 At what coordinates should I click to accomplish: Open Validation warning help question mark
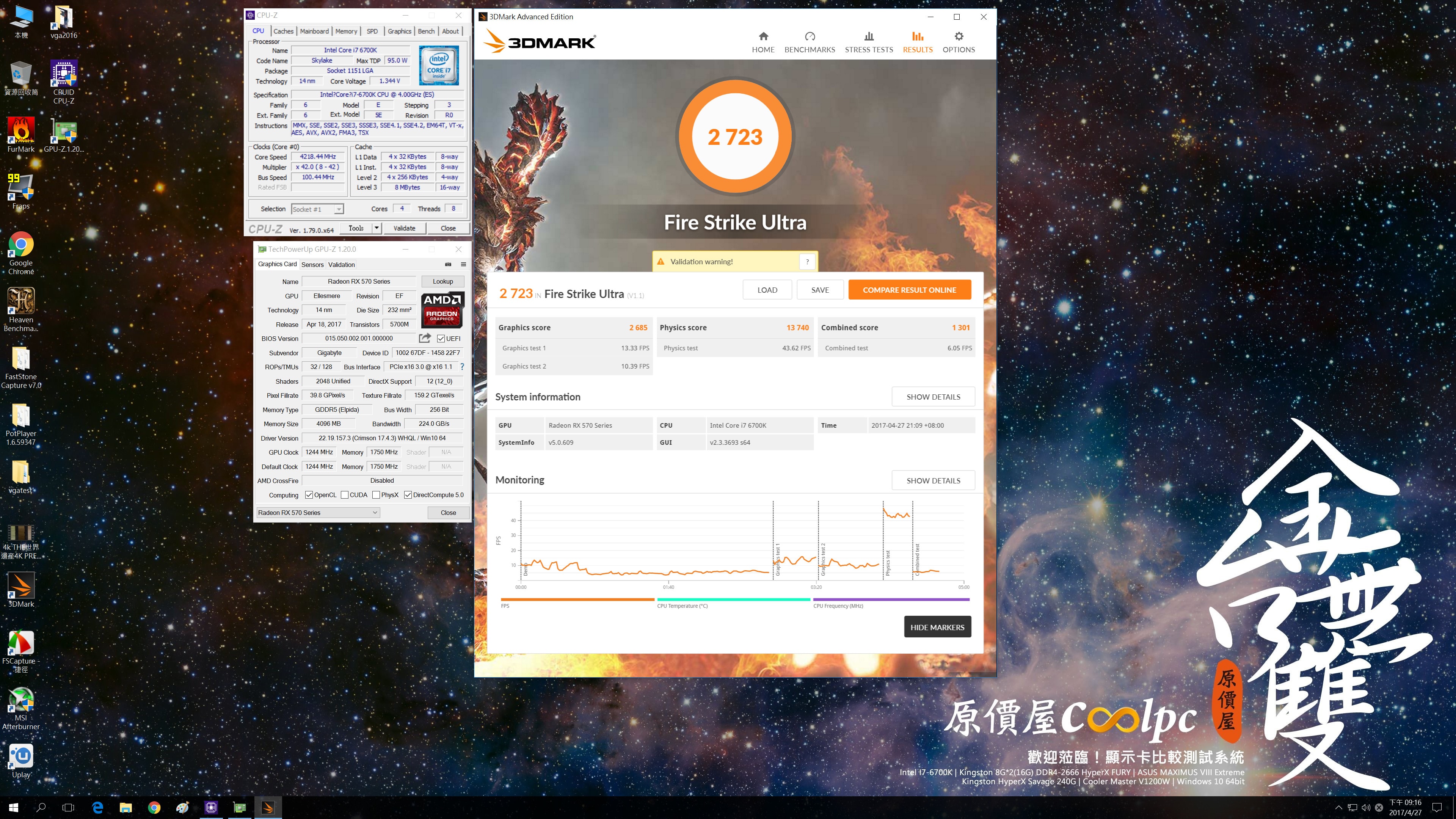pyautogui.click(x=807, y=262)
